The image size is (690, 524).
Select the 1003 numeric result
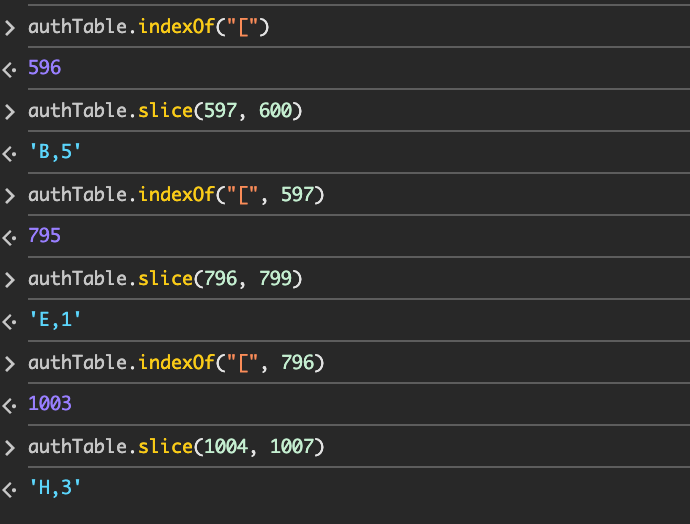click(50, 405)
